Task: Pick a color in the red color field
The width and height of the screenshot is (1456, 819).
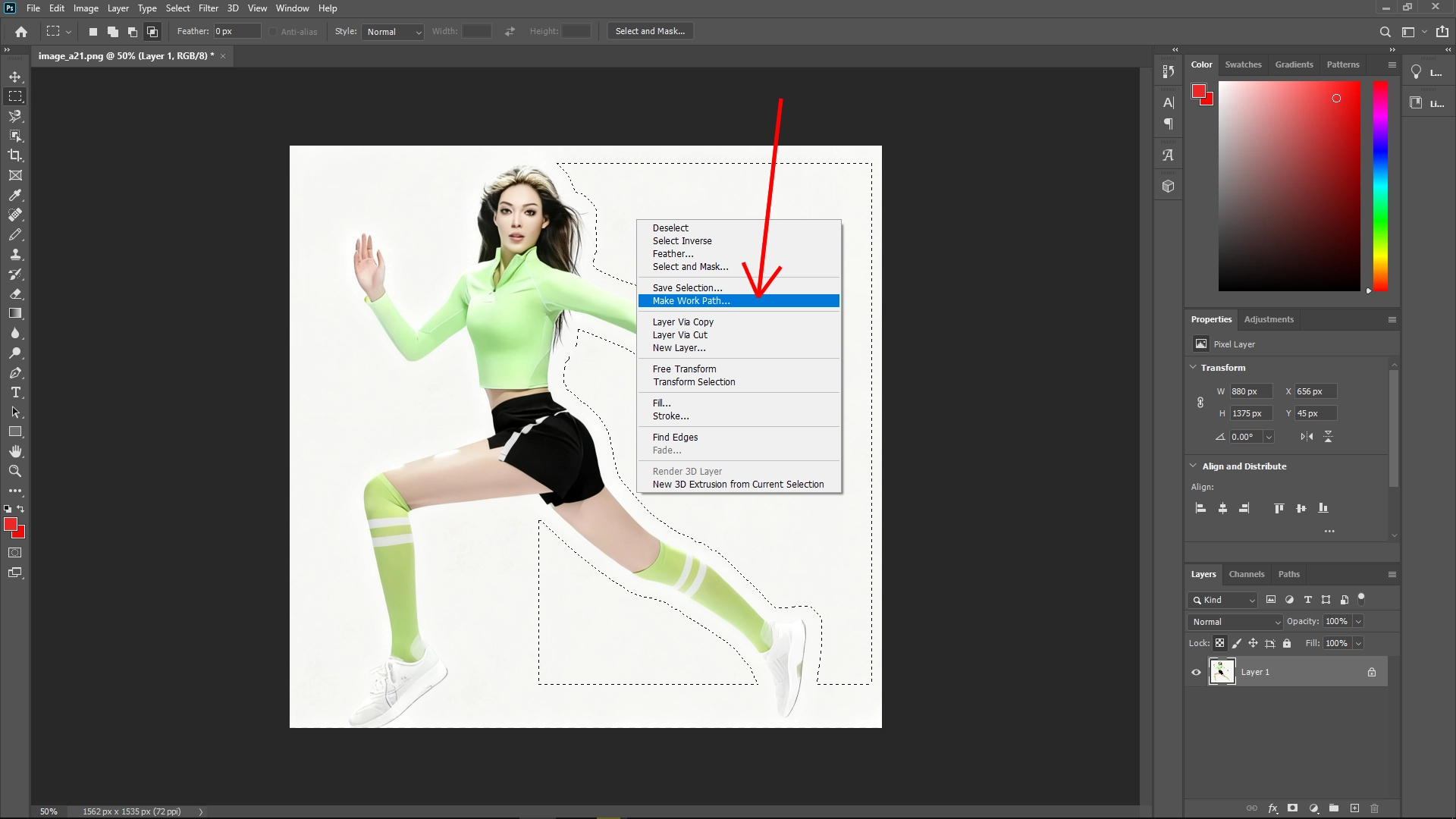Action: [1289, 186]
